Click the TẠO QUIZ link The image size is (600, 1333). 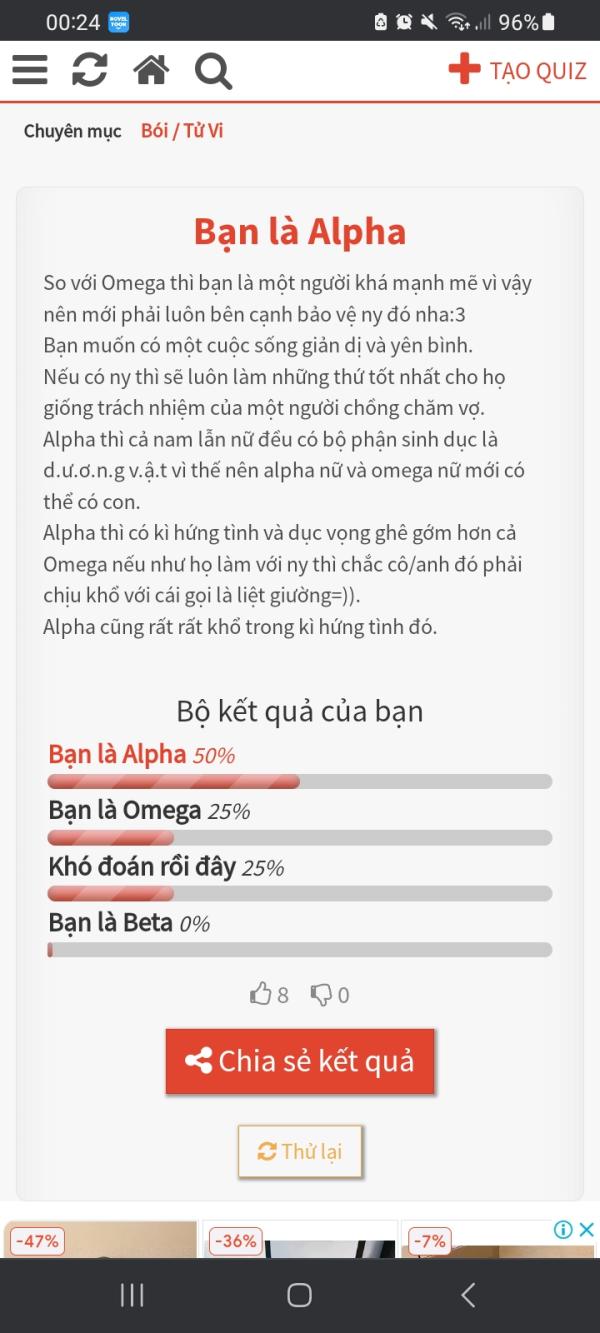coord(537,71)
